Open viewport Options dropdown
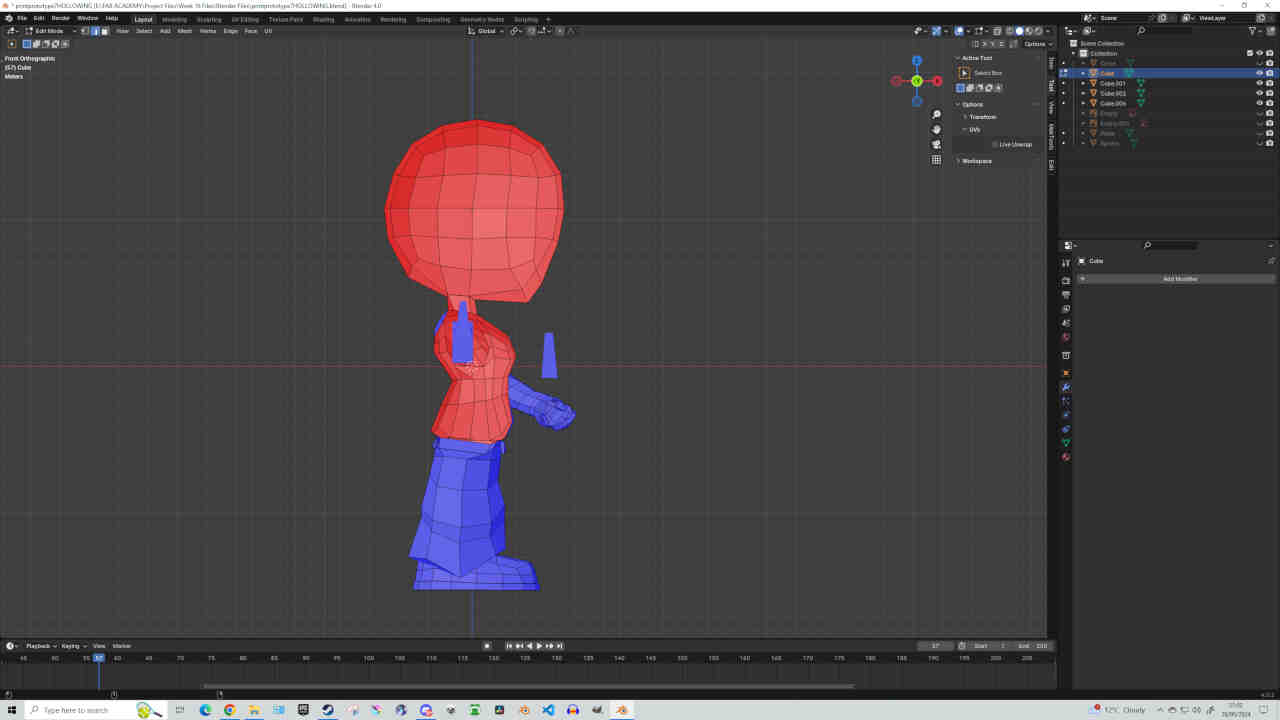 click(1036, 44)
